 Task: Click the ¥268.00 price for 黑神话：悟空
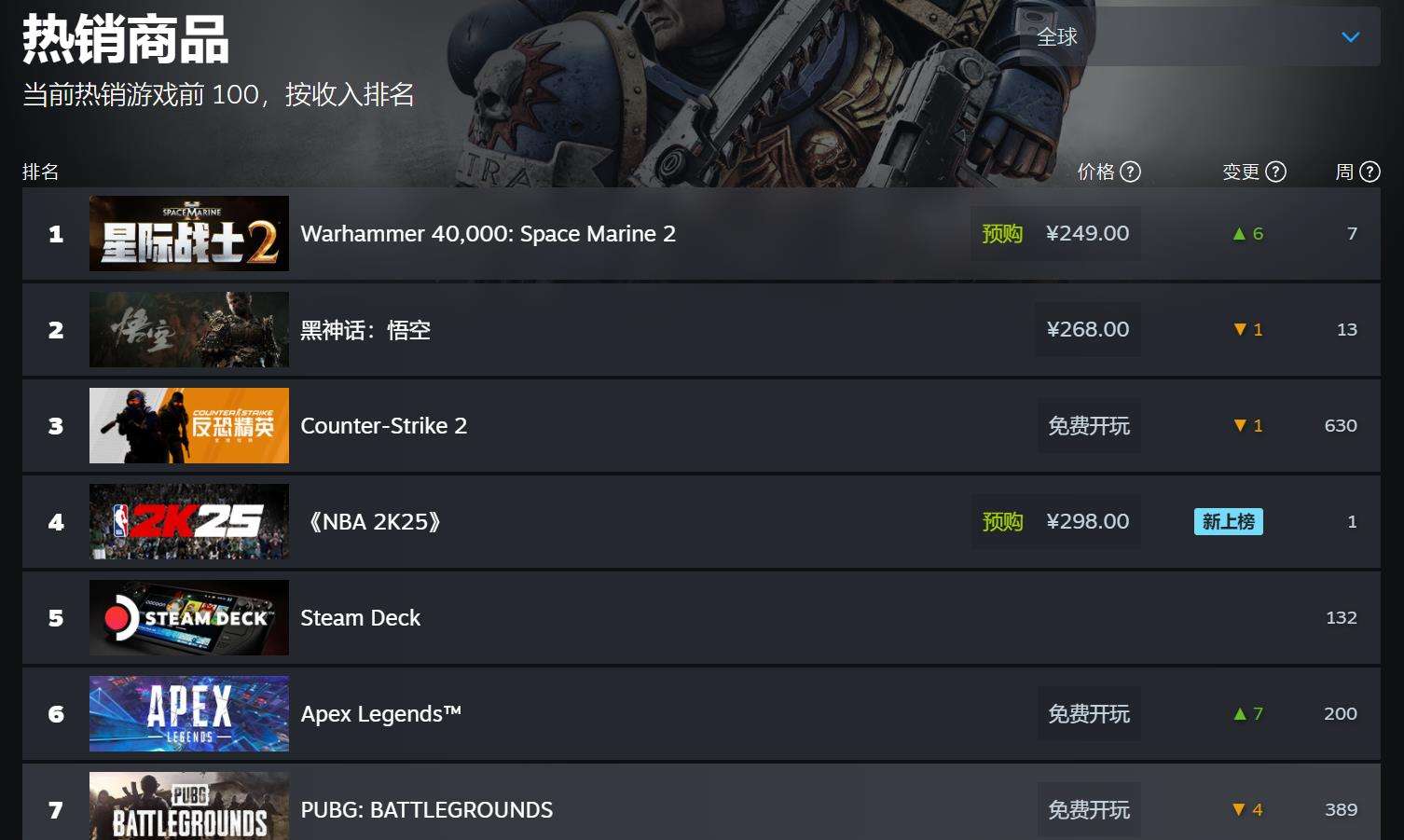[x=1087, y=329]
